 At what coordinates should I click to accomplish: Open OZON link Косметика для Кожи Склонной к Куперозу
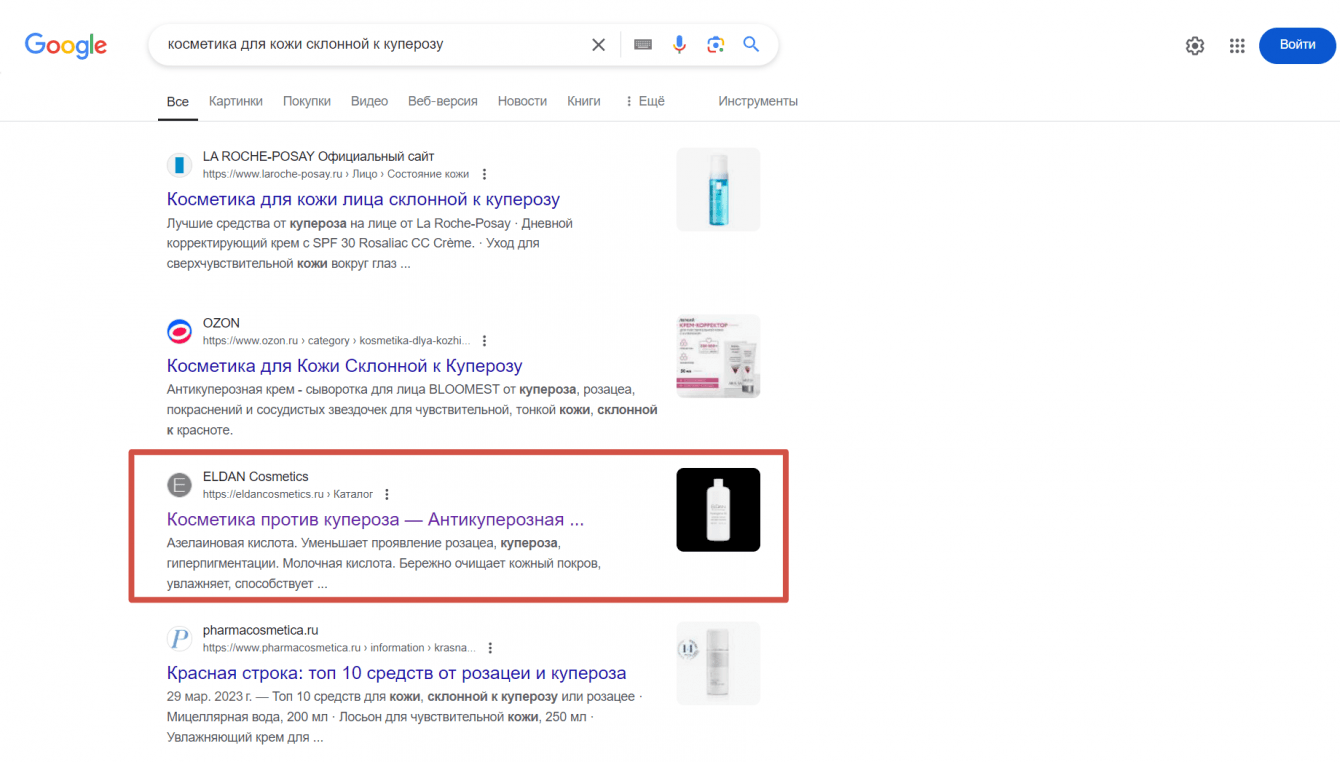tap(344, 366)
